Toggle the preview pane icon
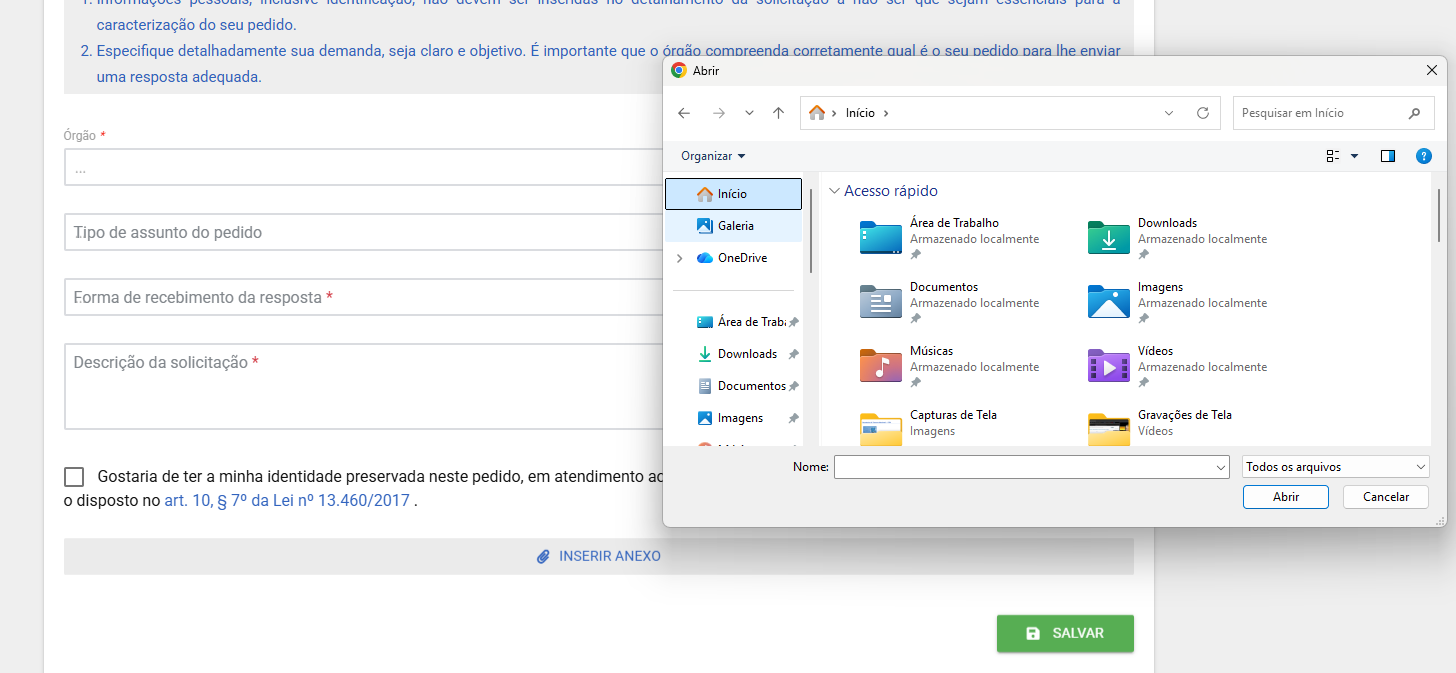 click(x=1387, y=156)
